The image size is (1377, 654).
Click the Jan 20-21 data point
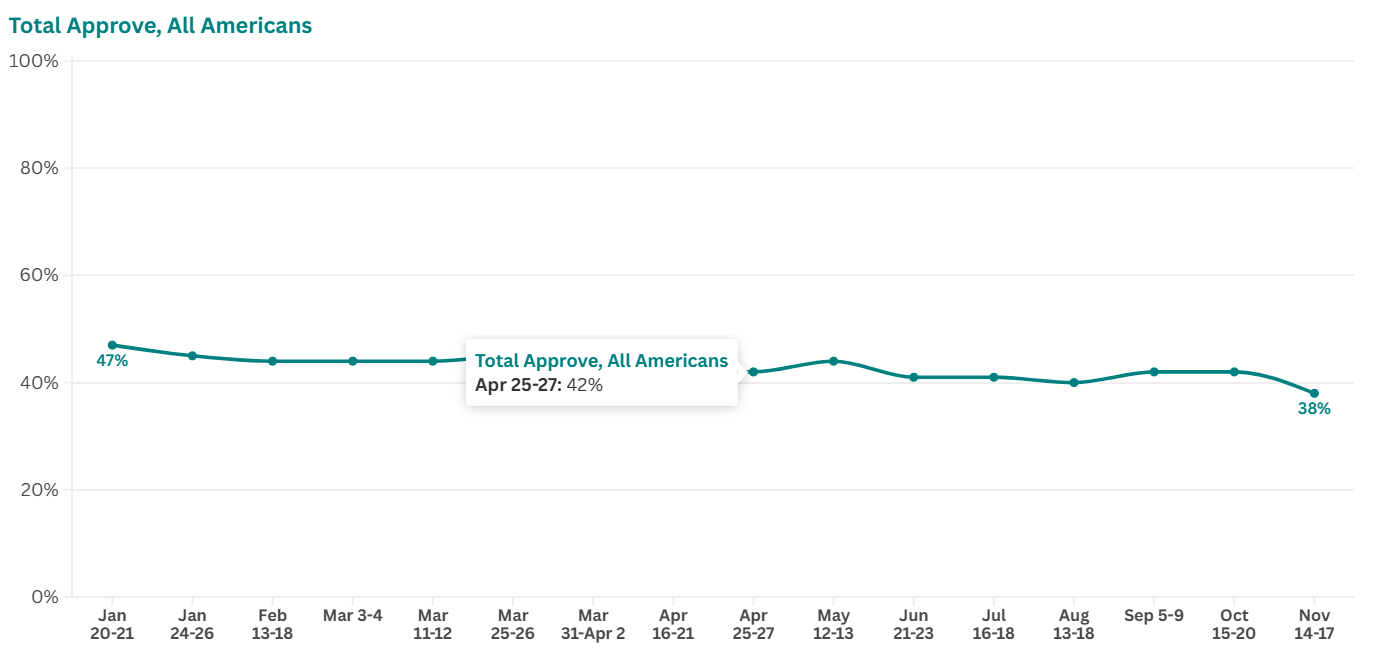click(x=112, y=345)
